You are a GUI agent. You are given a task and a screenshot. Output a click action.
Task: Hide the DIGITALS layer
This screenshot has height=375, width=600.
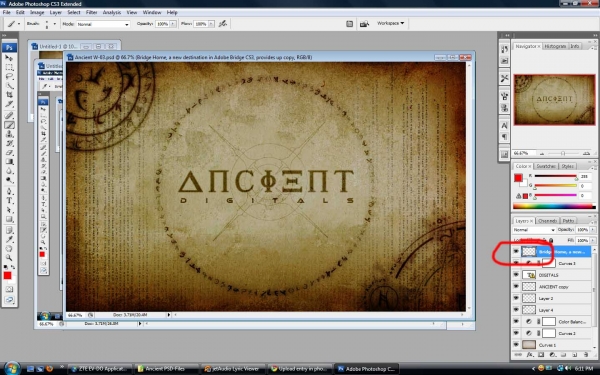point(516,275)
